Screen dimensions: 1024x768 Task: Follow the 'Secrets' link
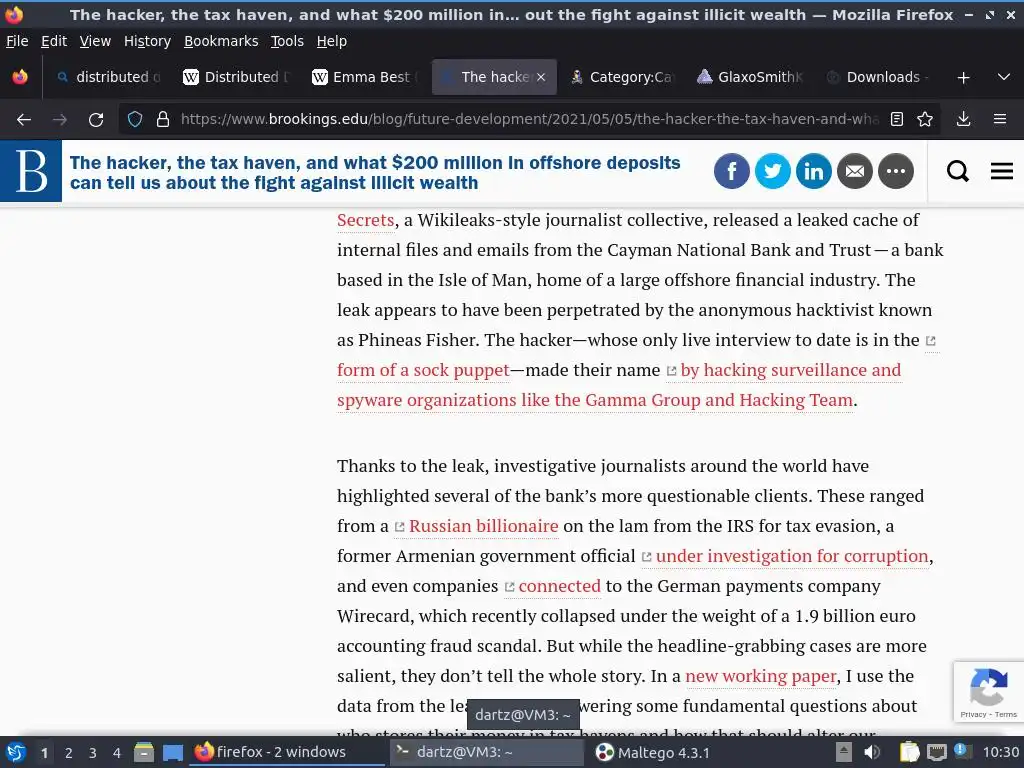click(366, 220)
